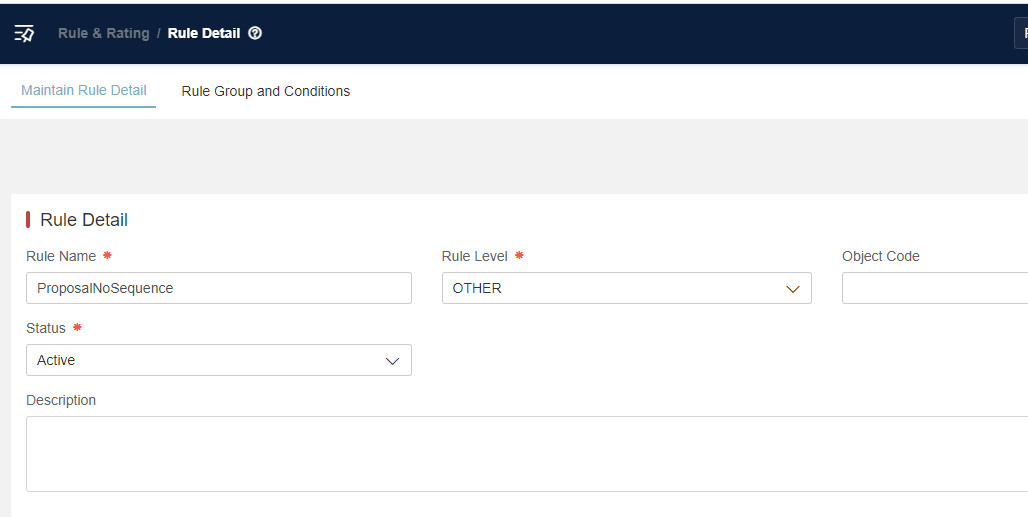Click the Rule Name field label
Image resolution: width=1028 pixels, height=517 pixels.
point(61,256)
